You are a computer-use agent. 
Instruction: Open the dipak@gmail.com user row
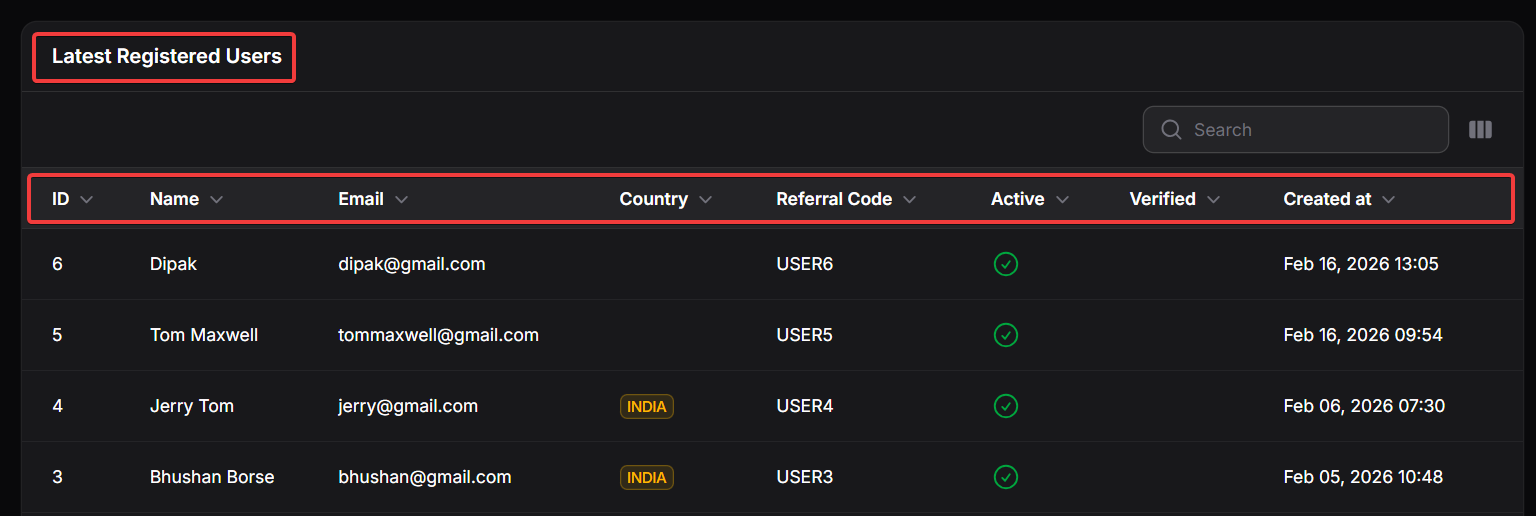click(x=411, y=264)
